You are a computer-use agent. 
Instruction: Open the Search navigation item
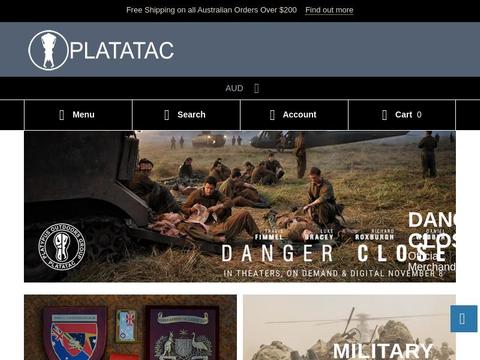[186, 115]
